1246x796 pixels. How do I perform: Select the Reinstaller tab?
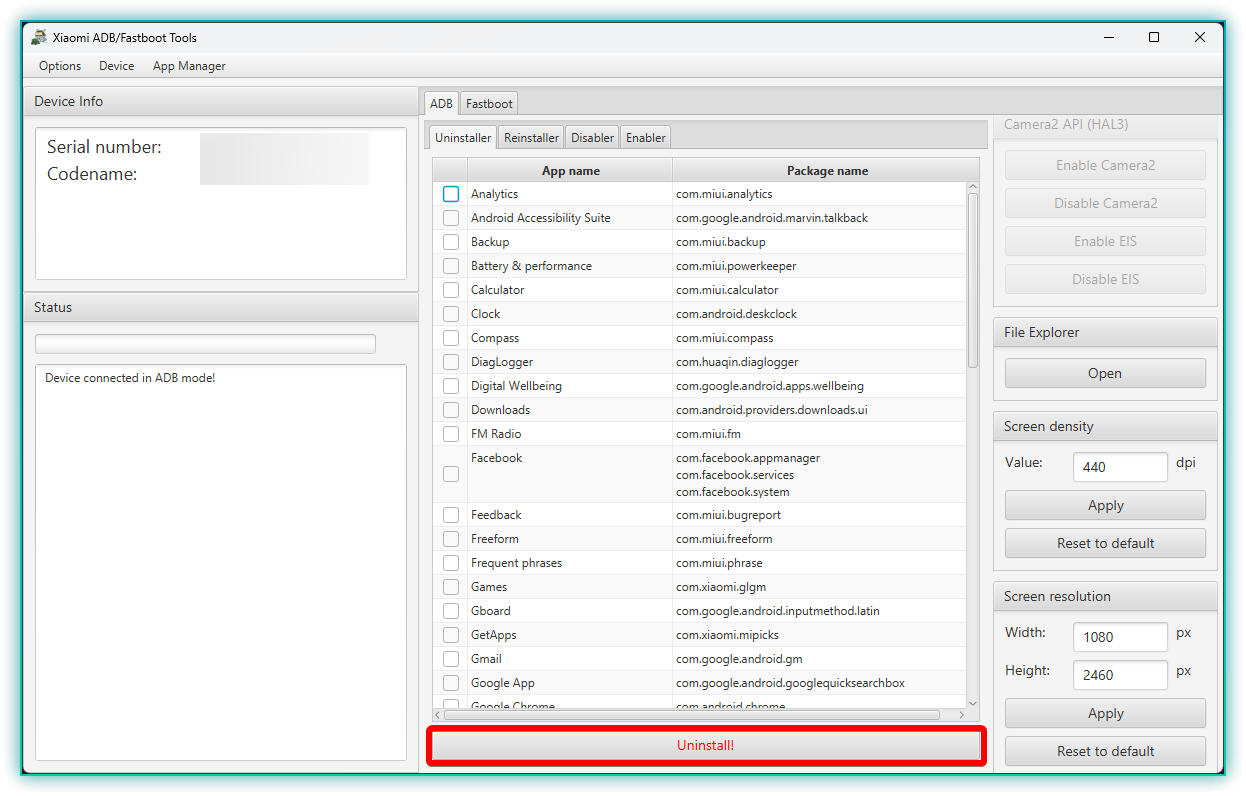pyautogui.click(x=531, y=138)
